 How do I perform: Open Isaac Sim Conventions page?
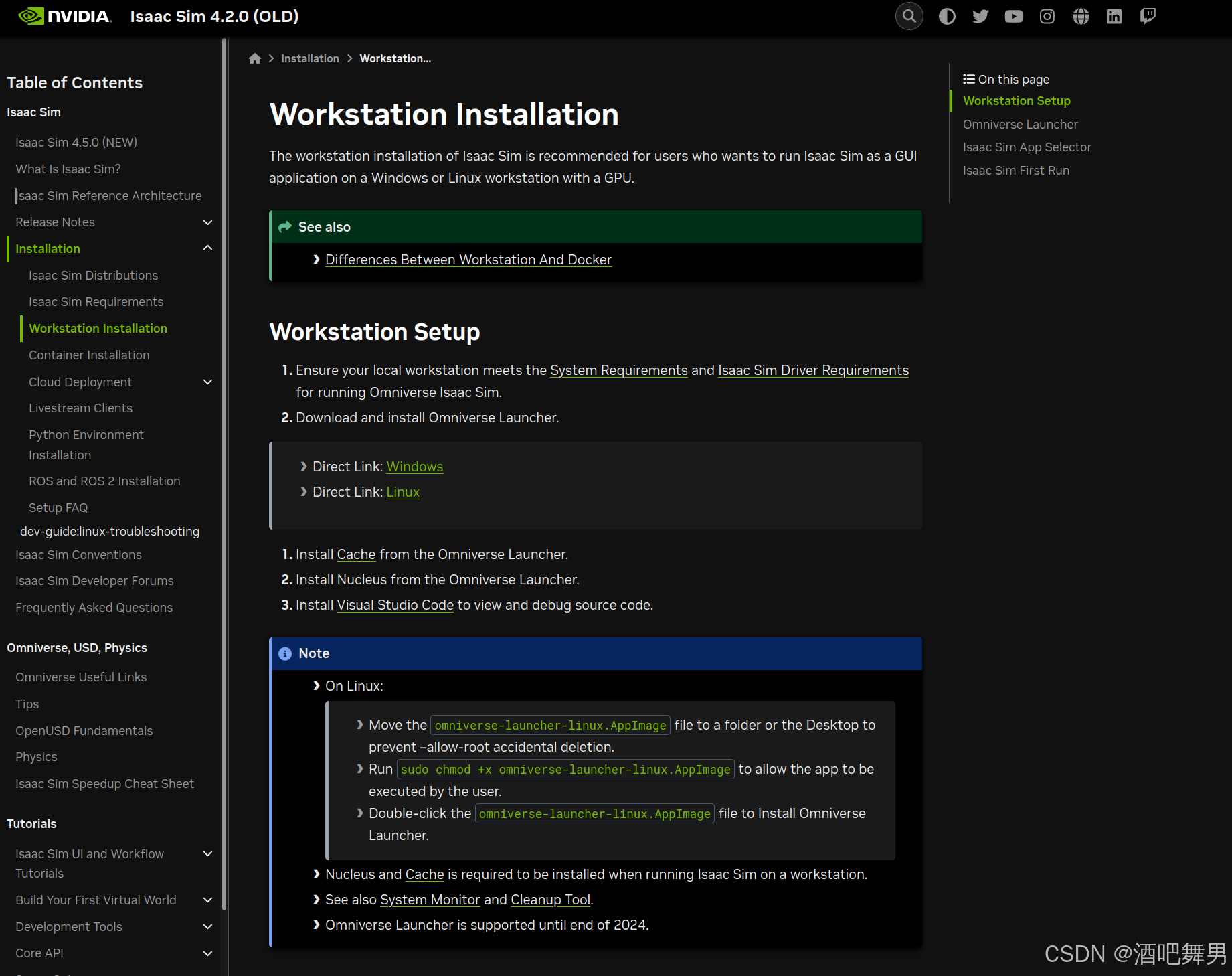[x=78, y=554]
